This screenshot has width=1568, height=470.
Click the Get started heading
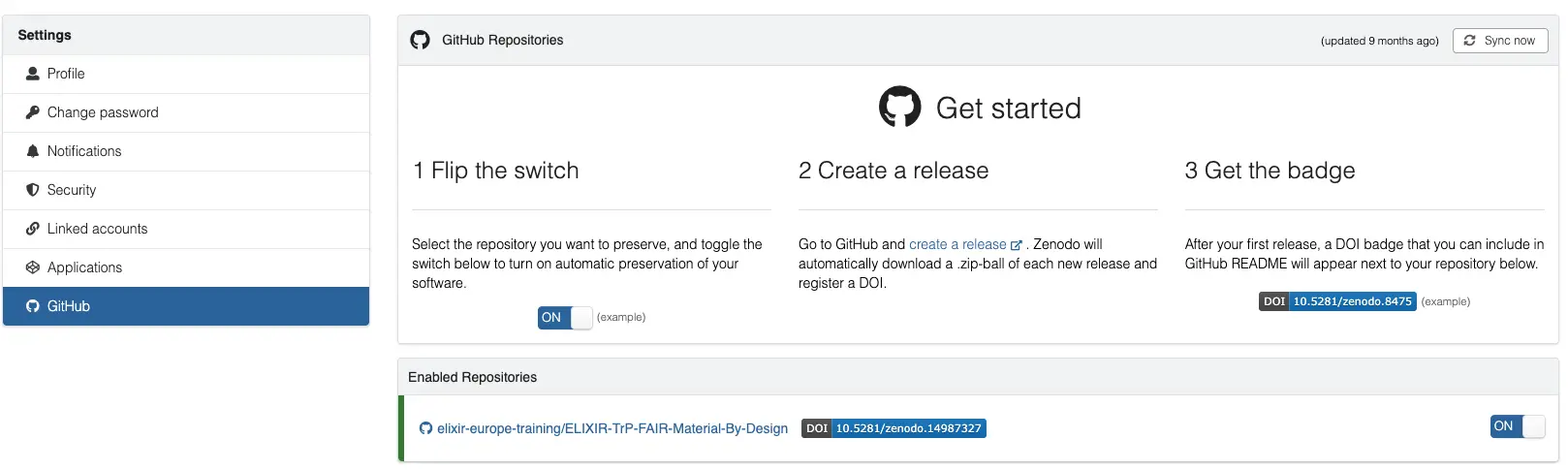point(1008,108)
